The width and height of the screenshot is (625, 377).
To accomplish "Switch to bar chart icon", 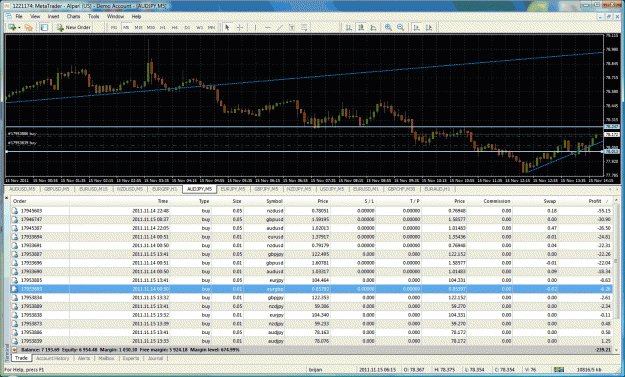I will (x=348, y=27).
